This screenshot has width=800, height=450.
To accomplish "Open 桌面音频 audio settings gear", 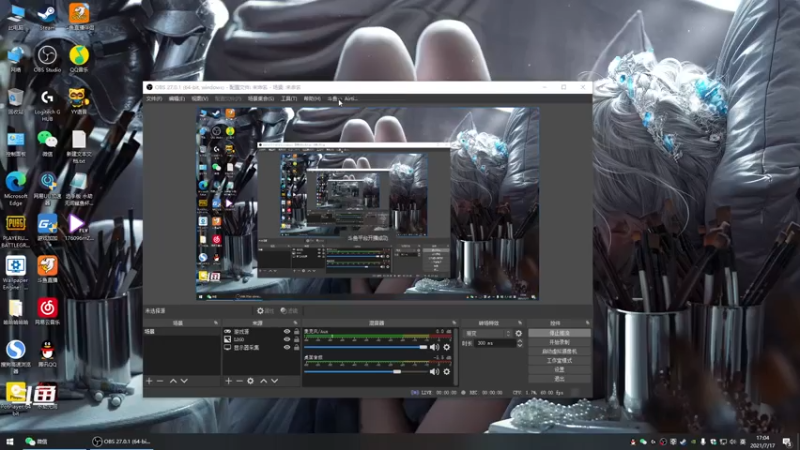I will [446, 371].
